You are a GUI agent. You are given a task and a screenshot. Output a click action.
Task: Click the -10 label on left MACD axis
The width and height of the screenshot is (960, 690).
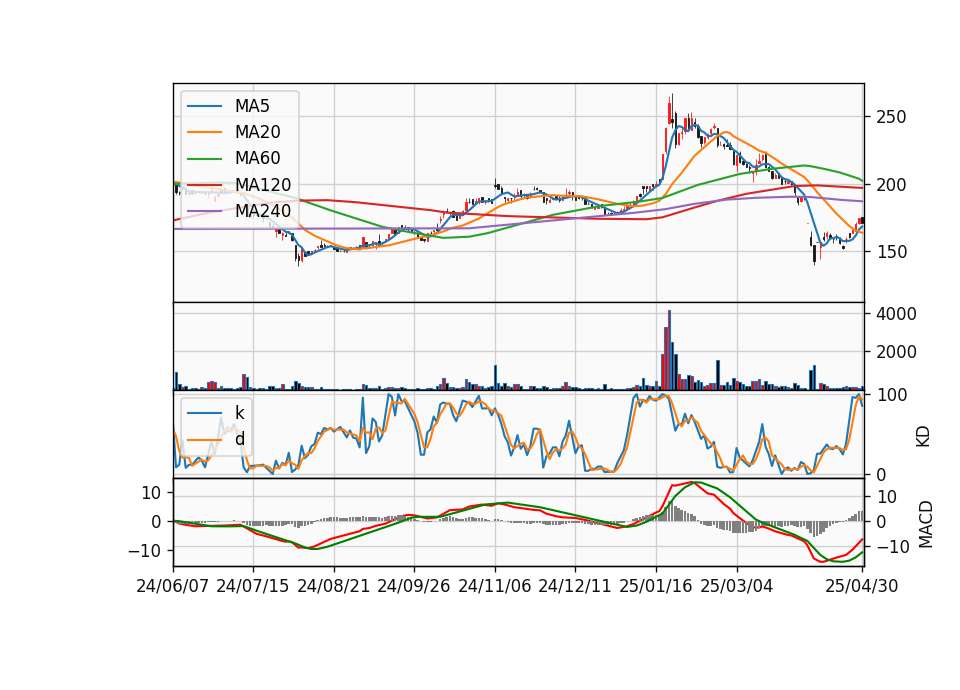[144, 551]
